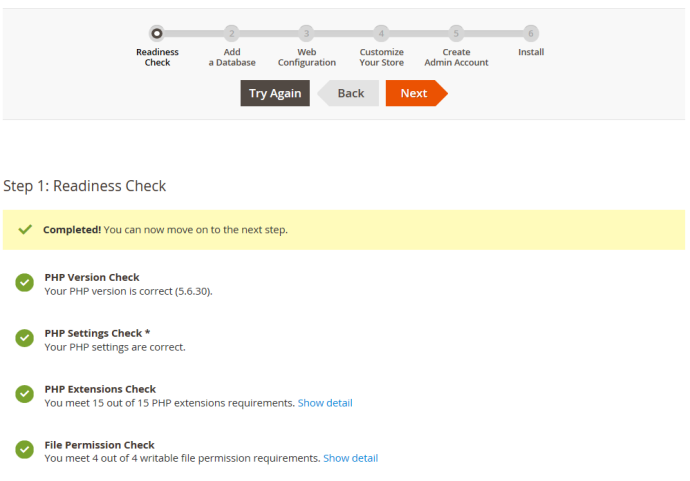This screenshot has width=690, height=481.
Task: Click the Web Configuration step label
Action: 306,57
